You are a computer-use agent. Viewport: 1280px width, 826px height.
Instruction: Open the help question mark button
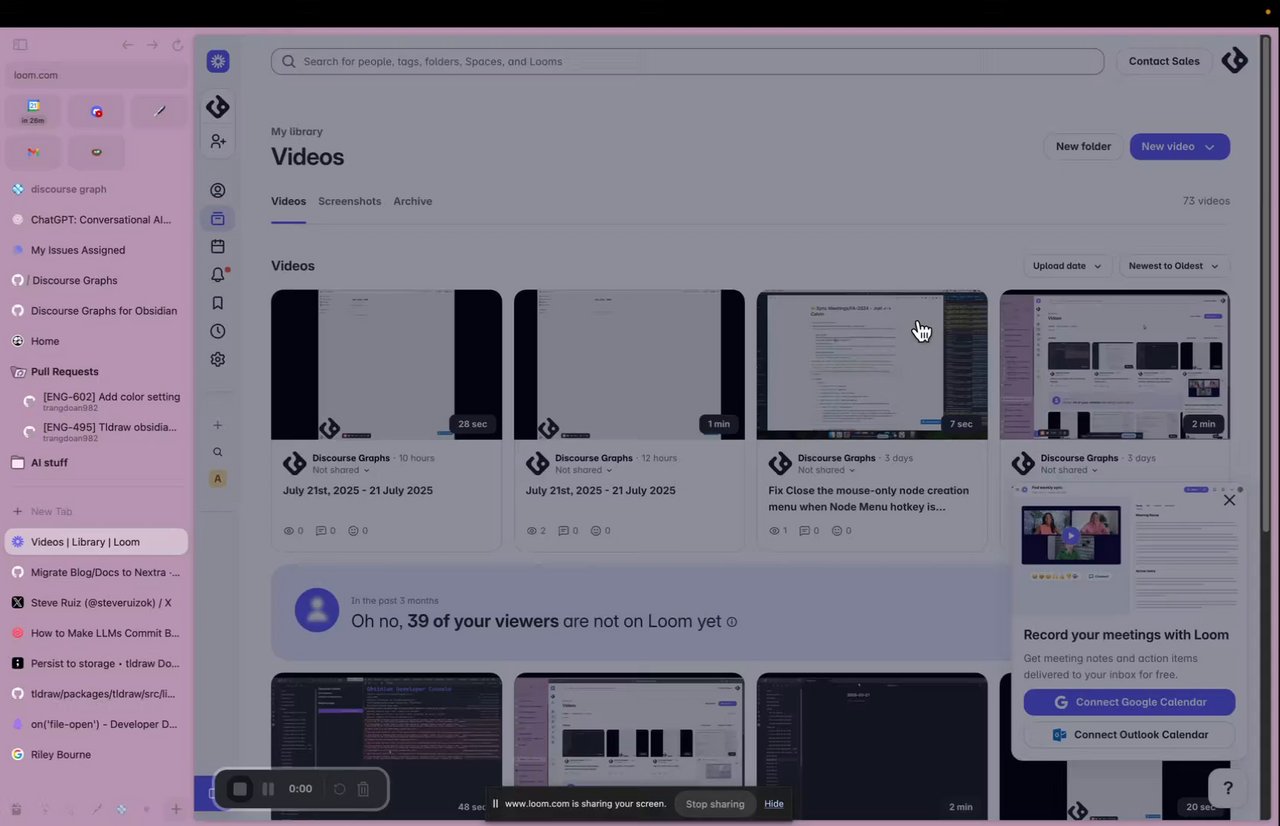1228,788
